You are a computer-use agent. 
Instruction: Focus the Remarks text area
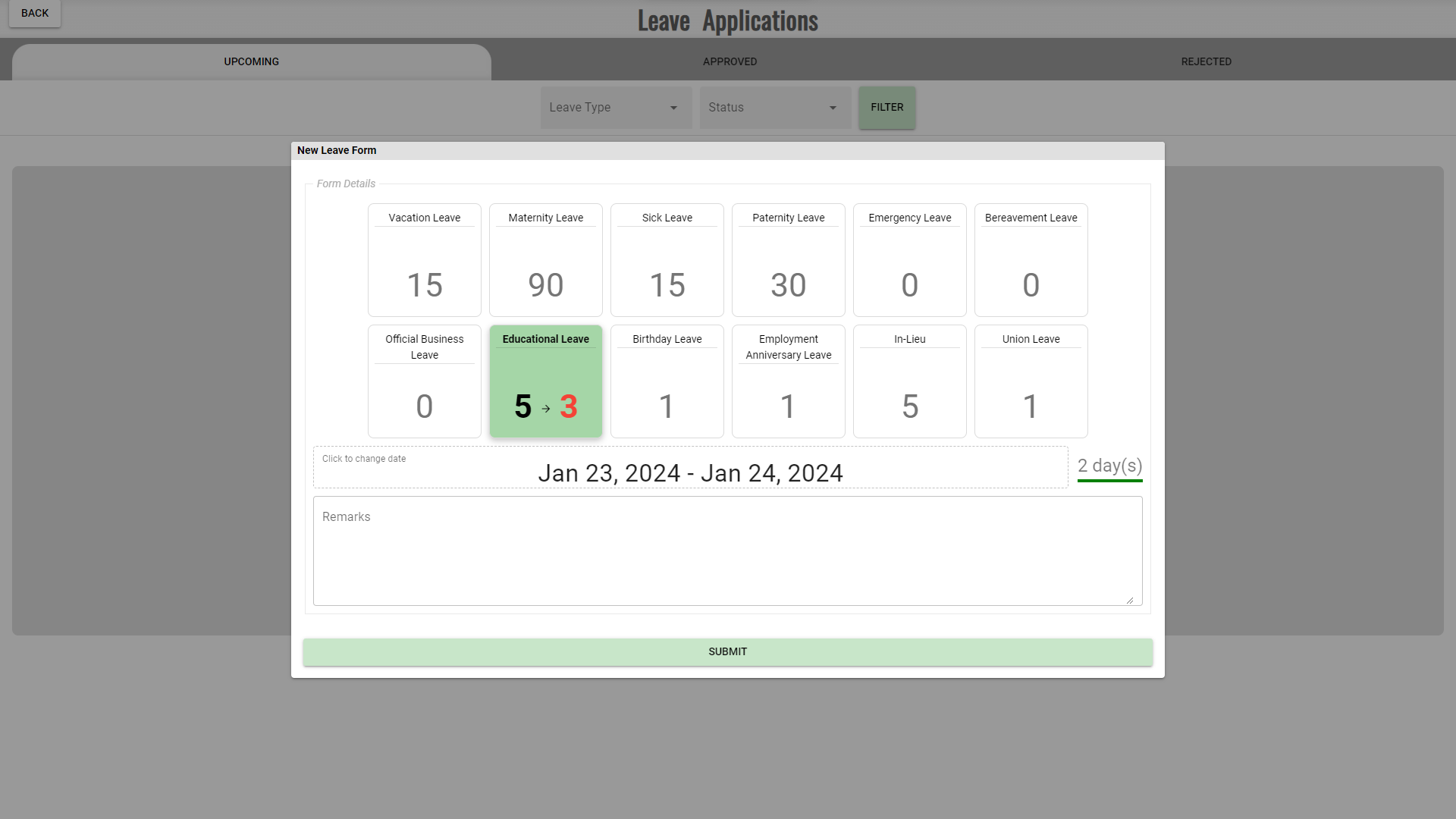[x=727, y=551]
